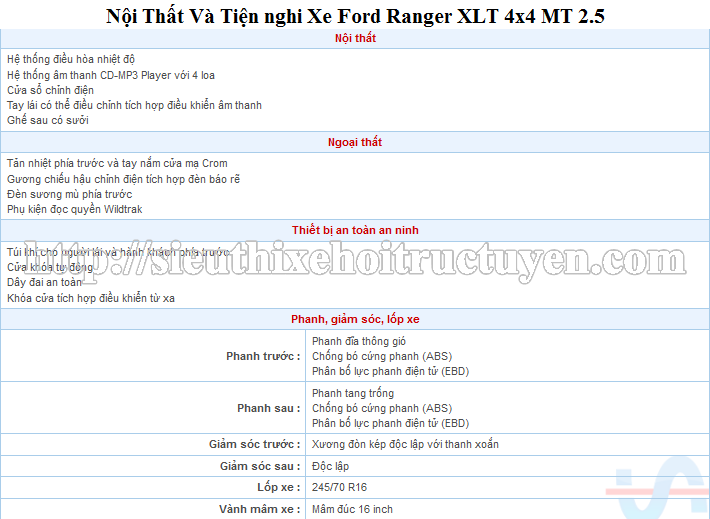Click EBD line in the Phanh sau row

click(390, 423)
